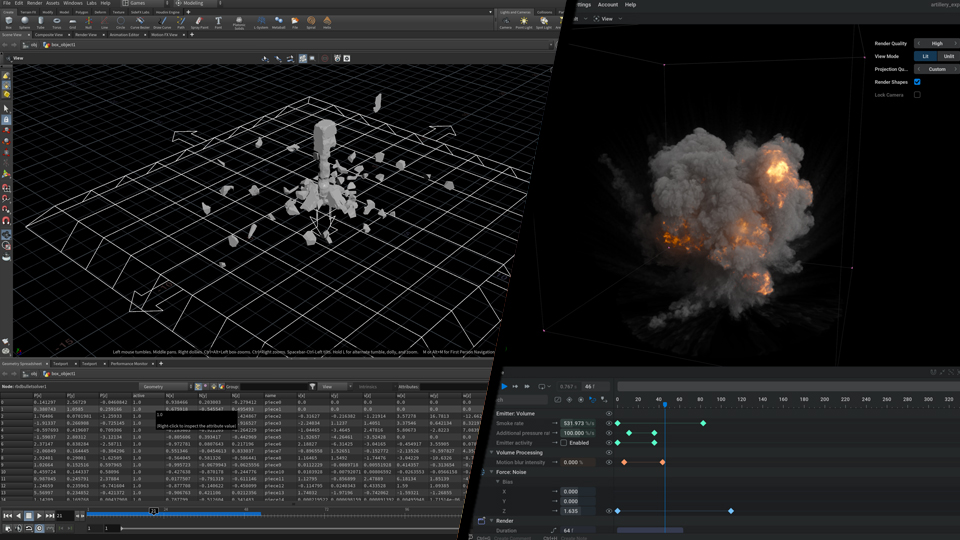Image resolution: width=960 pixels, height=540 pixels.
Task: Toggle the Lock Camera checkbox
Action: tap(917, 95)
